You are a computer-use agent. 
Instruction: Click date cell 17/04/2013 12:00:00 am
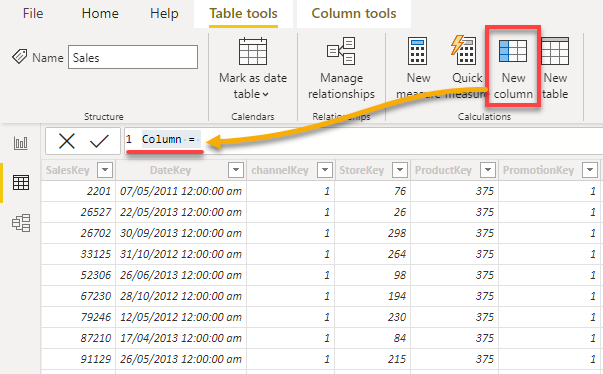[181, 338]
